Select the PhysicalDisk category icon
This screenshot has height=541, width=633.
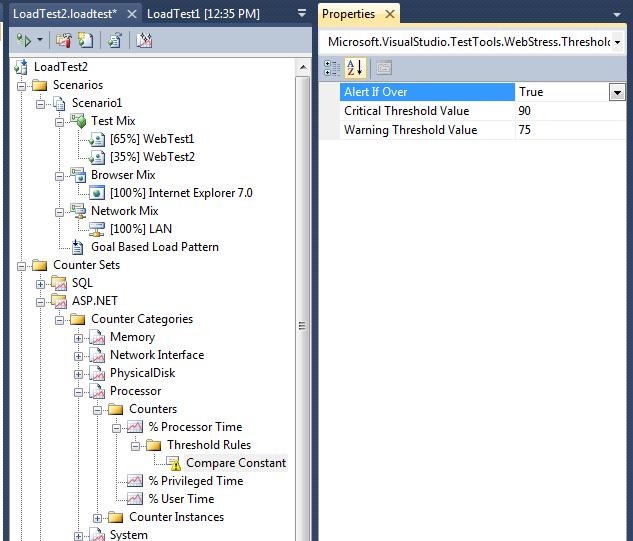(x=97, y=373)
